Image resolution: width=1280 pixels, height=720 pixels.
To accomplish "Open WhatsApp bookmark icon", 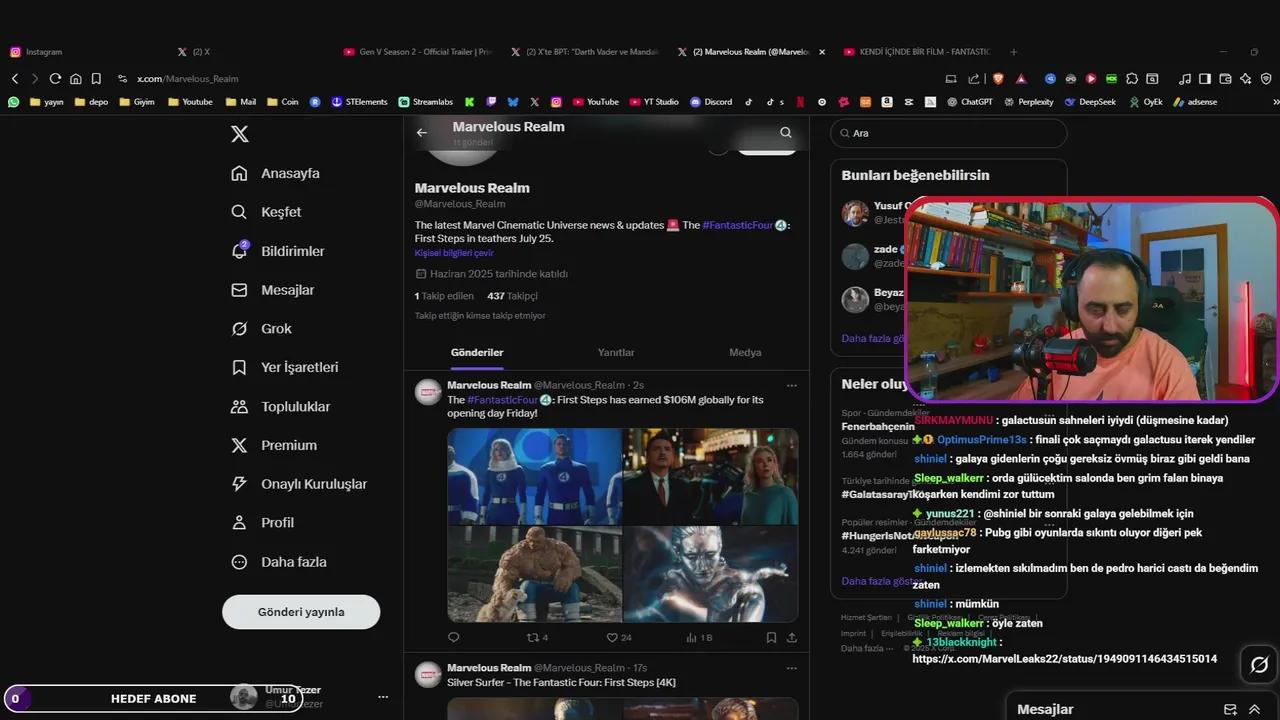I will coord(14,102).
